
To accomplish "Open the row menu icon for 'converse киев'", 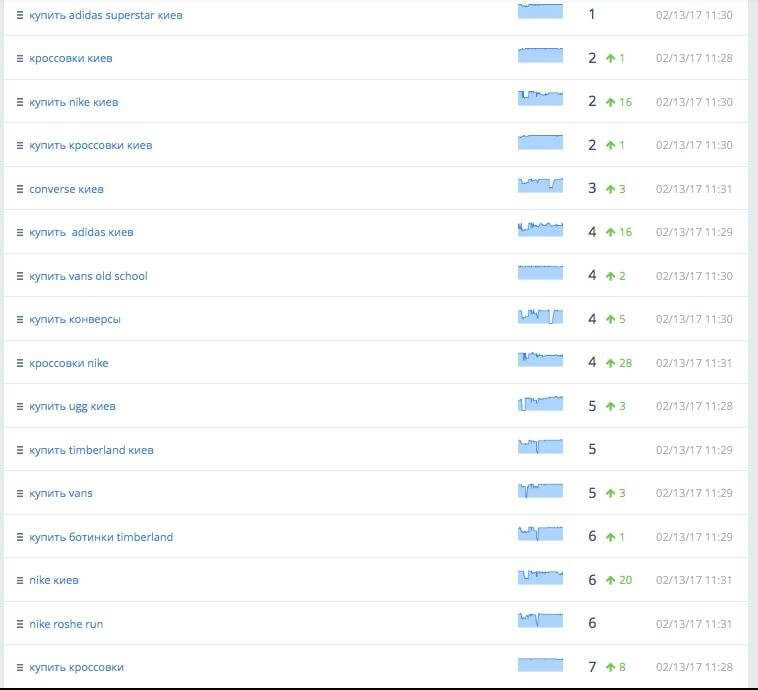I will click(x=20, y=189).
